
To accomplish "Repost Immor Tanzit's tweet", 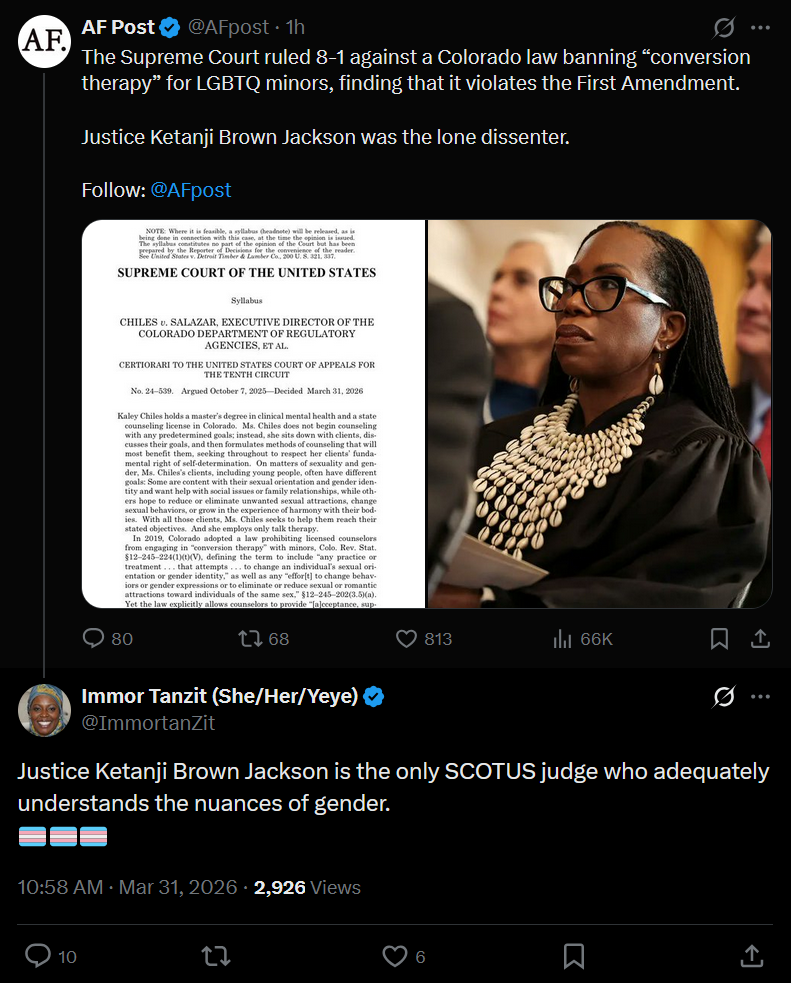I will coord(216,956).
